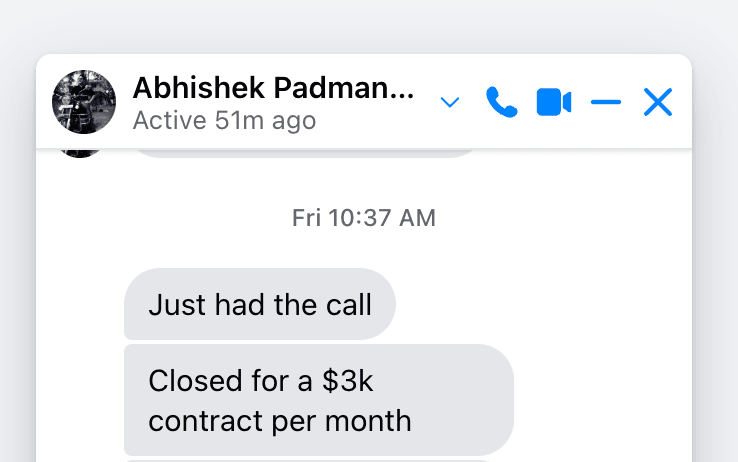The image size is (738, 462).
Task: Click the cut-off message bubble at the bottom
Action: click(308, 461)
